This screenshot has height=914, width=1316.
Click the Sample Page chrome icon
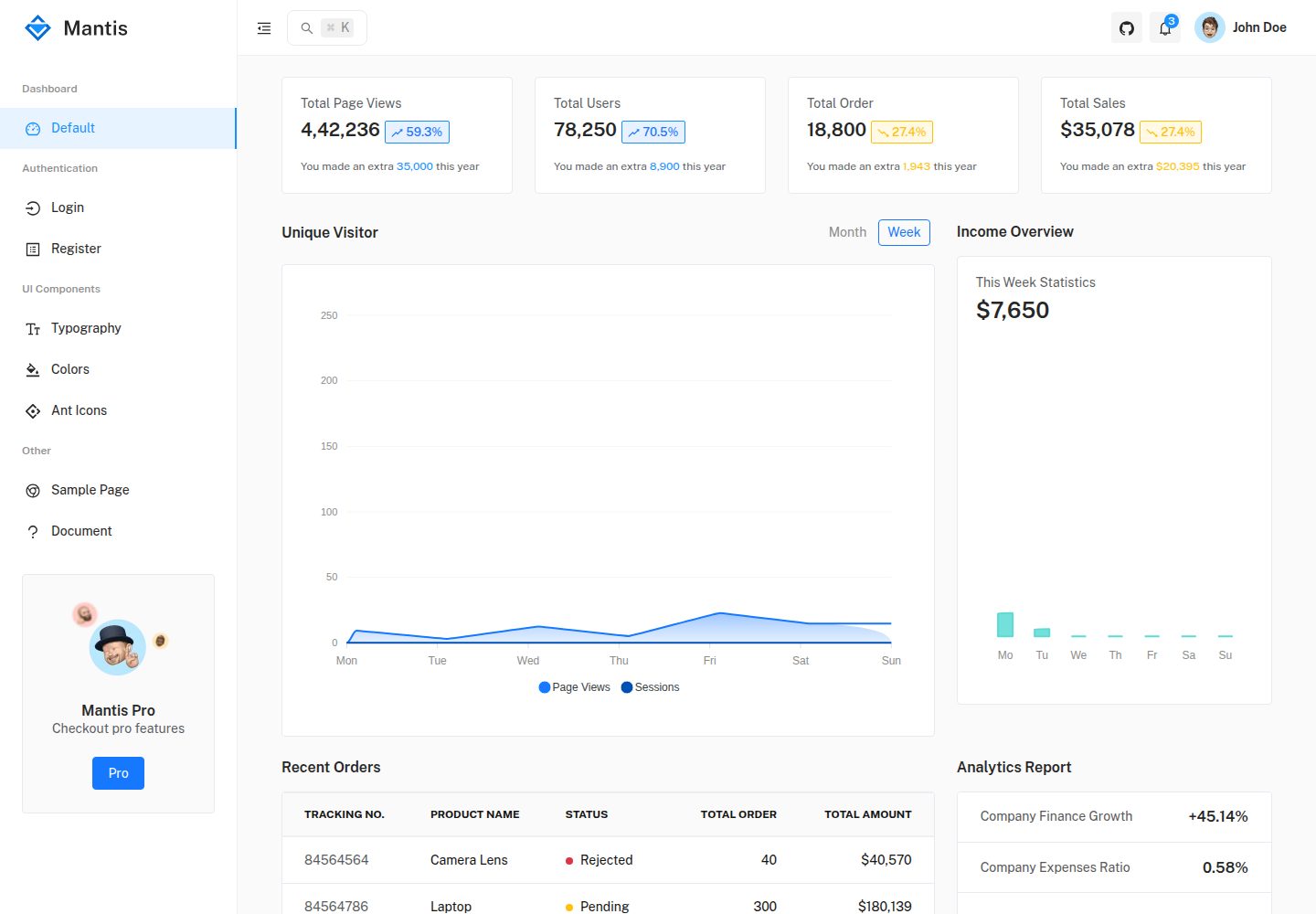click(x=33, y=491)
